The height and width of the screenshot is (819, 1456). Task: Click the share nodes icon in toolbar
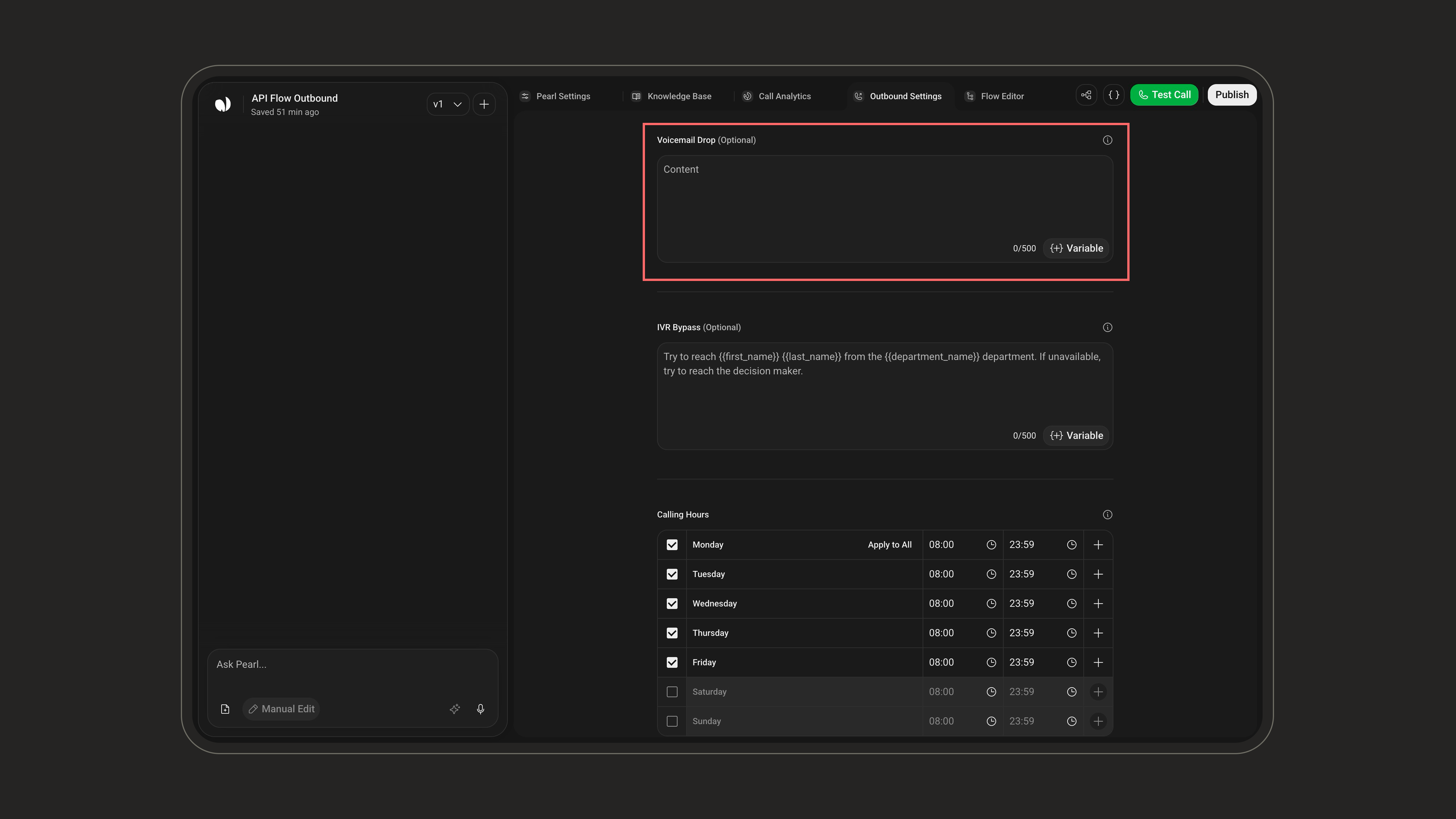pyautogui.click(x=1086, y=95)
